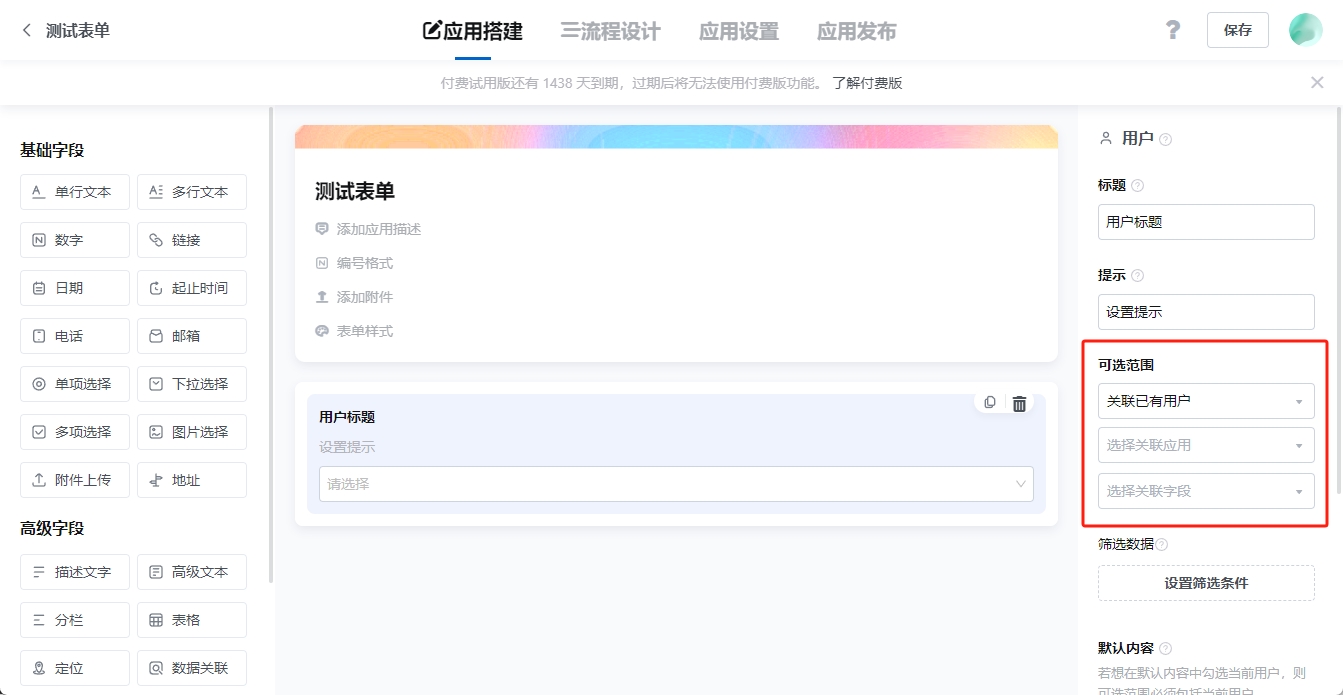点击“设置筛选条件”按钮
The image size is (1343, 695).
1205,583
